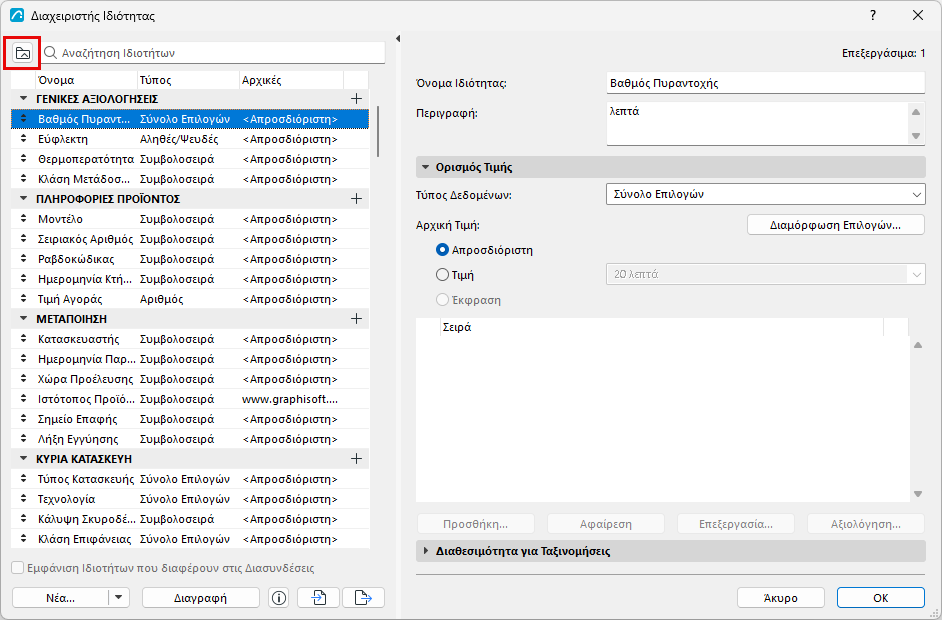The image size is (942, 620).
Task: Select the Θερμοπερατότητα property row
Action: 190,159
